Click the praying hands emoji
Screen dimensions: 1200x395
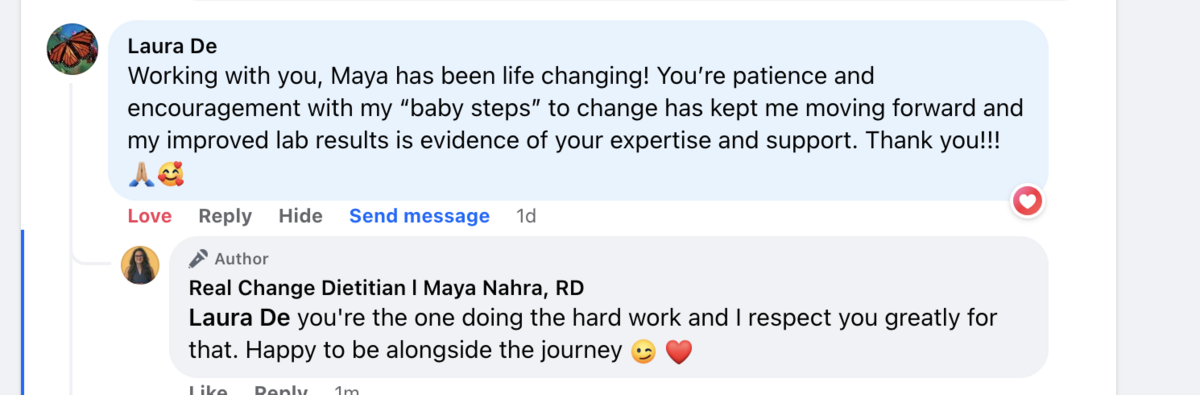tap(140, 177)
